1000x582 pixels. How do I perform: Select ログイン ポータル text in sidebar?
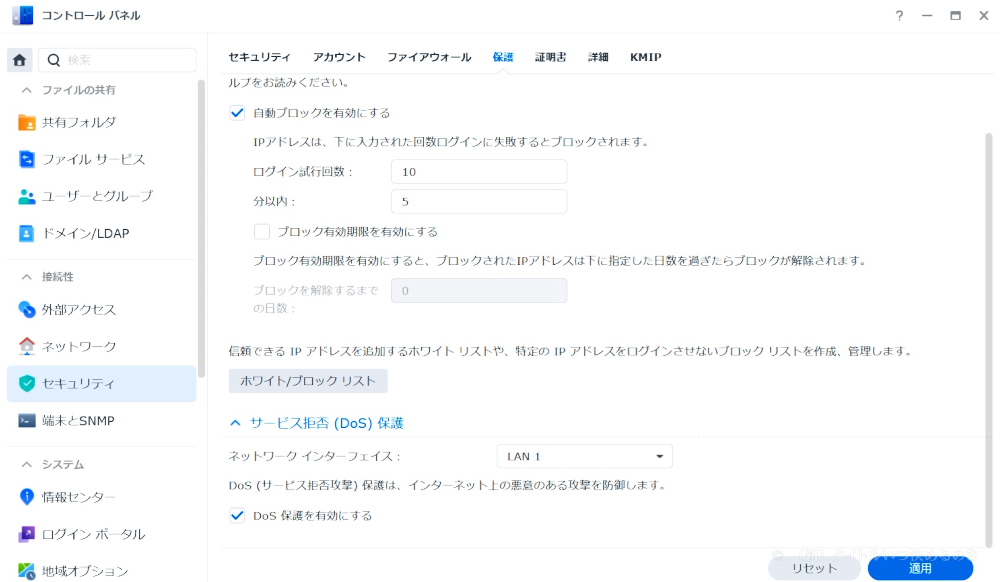(94, 534)
